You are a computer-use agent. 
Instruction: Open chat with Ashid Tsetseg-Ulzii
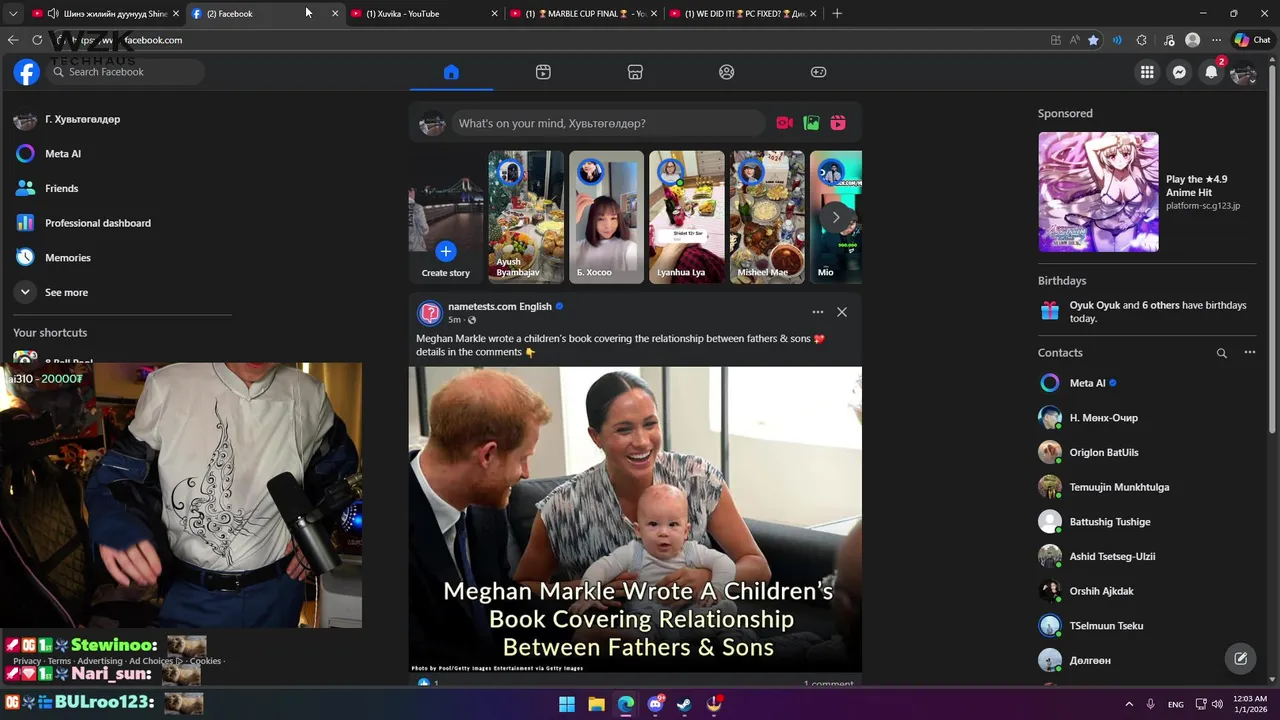[x=1146, y=556]
